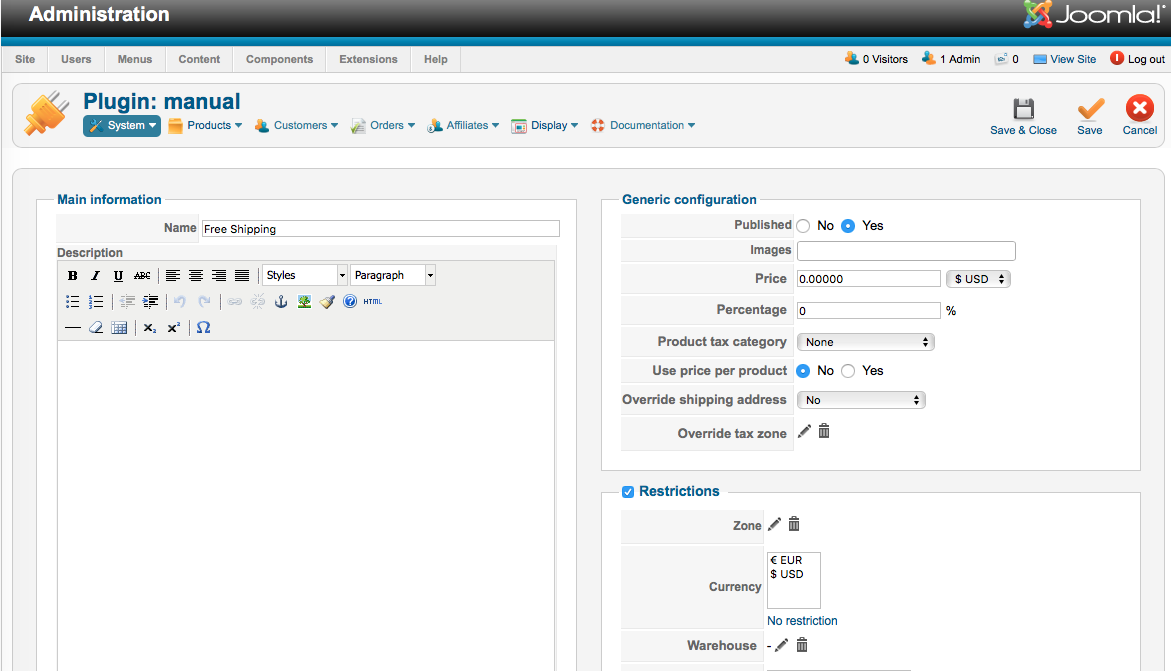Expand the Documentation menu
The image size is (1171, 671).
[643, 126]
